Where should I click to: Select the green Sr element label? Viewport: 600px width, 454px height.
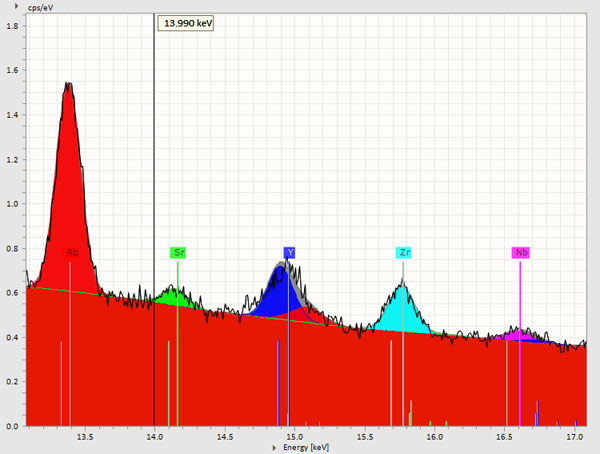[x=178, y=253]
